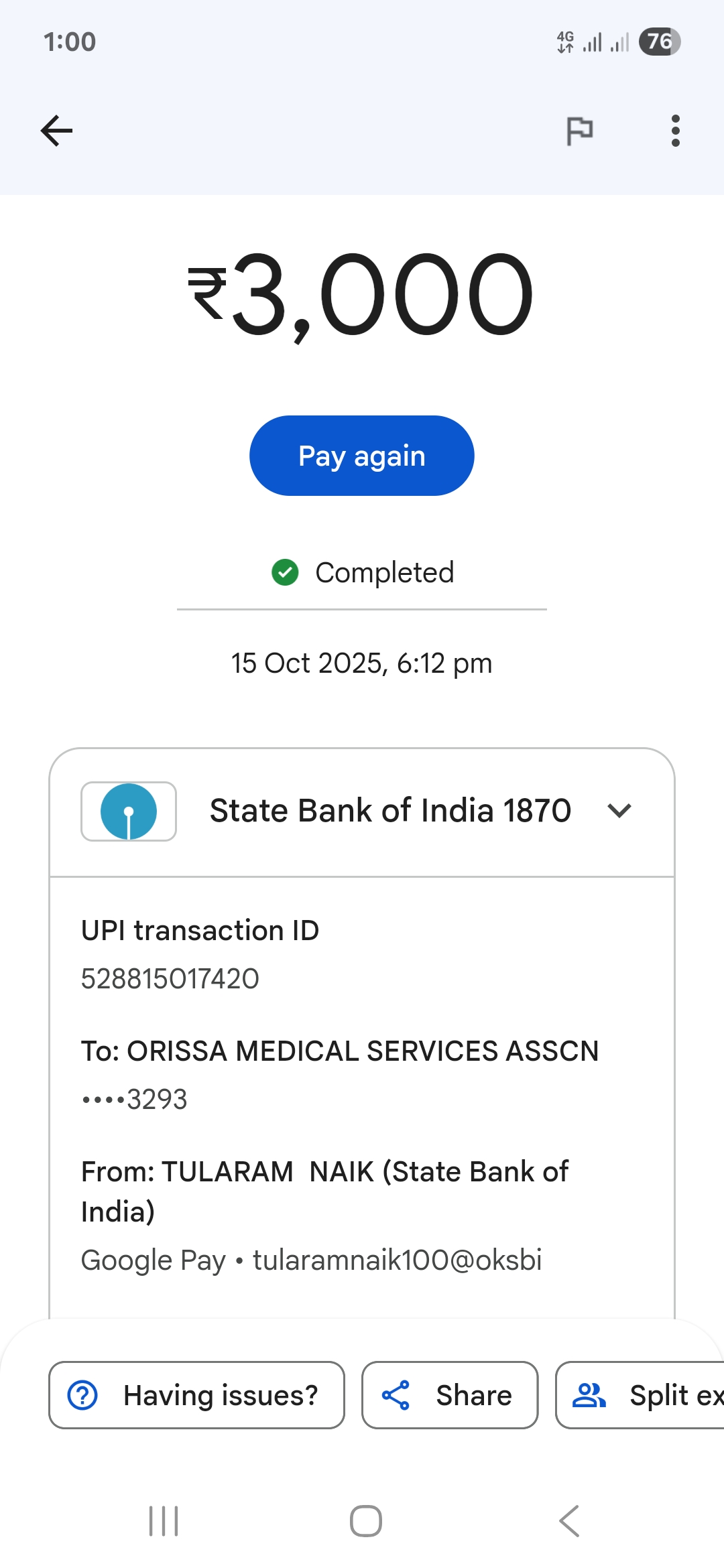Expand the State Bank of India chevron
This screenshot has width=724, height=1568.
pos(619,811)
